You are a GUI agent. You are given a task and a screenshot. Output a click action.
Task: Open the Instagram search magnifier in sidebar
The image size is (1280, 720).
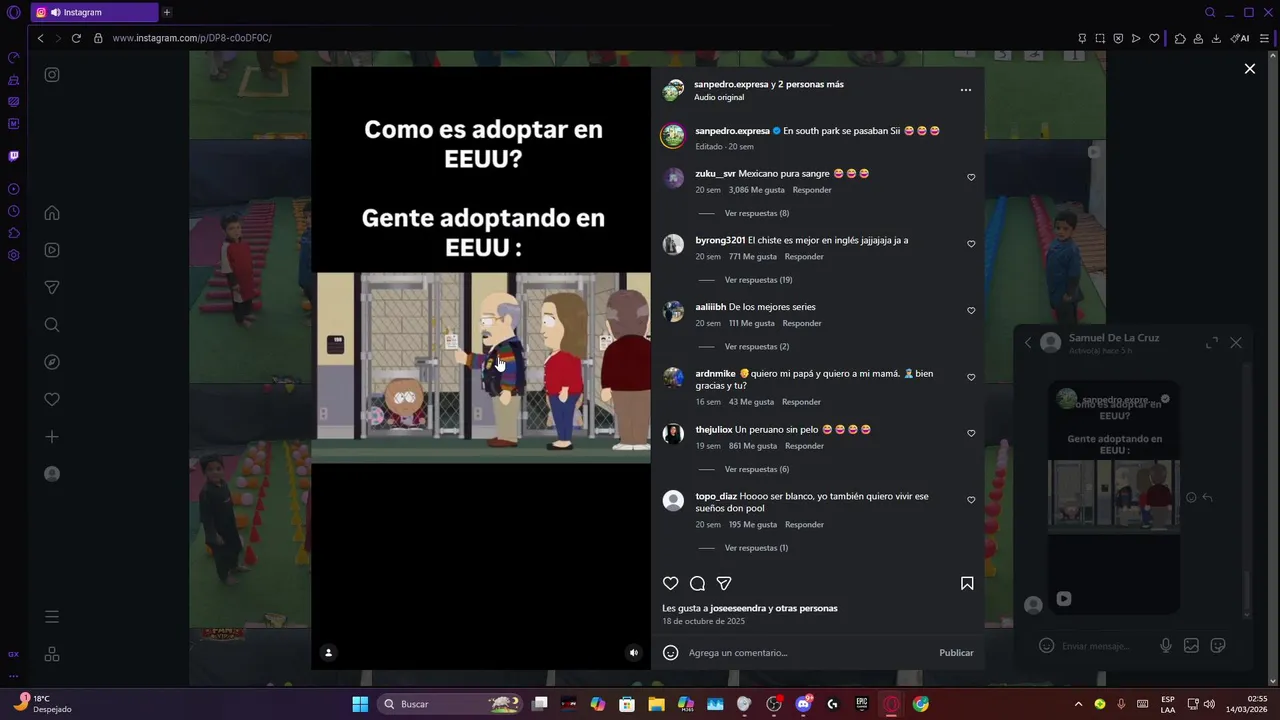coord(52,325)
